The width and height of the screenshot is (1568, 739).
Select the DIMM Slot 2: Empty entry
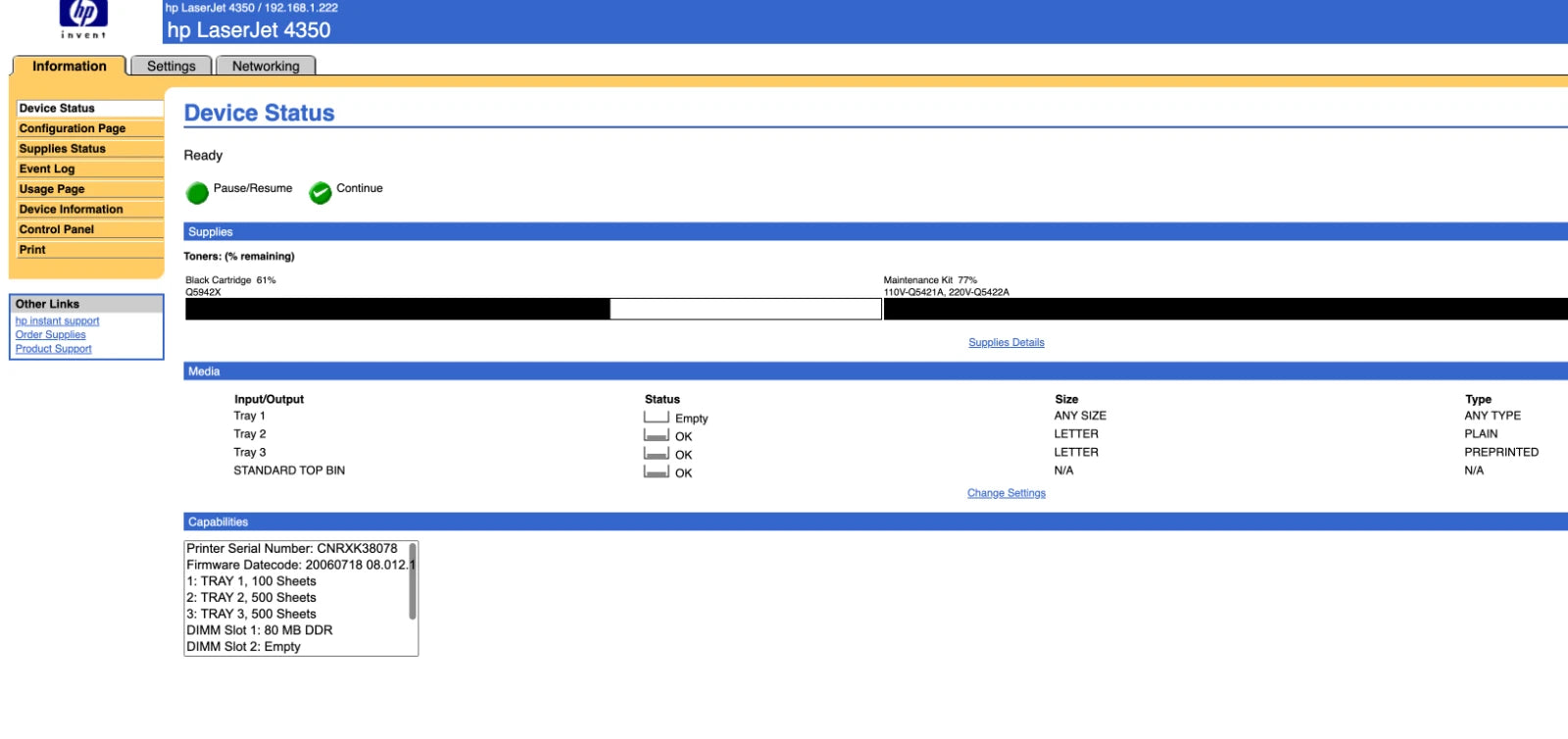pyautogui.click(x=244, y=647)
